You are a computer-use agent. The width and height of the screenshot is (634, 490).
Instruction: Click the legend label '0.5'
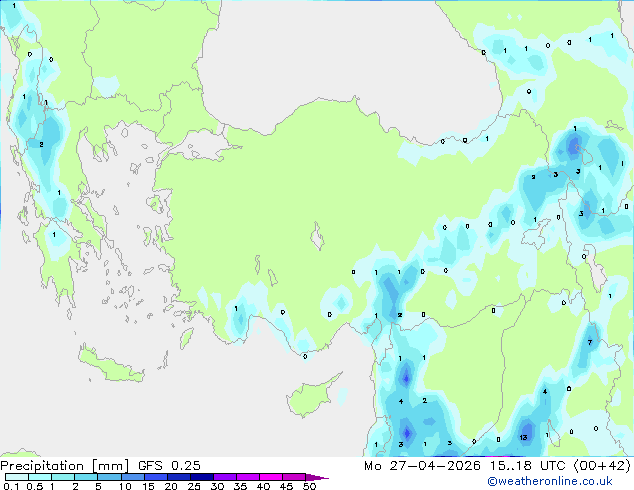tap(34, 486)
